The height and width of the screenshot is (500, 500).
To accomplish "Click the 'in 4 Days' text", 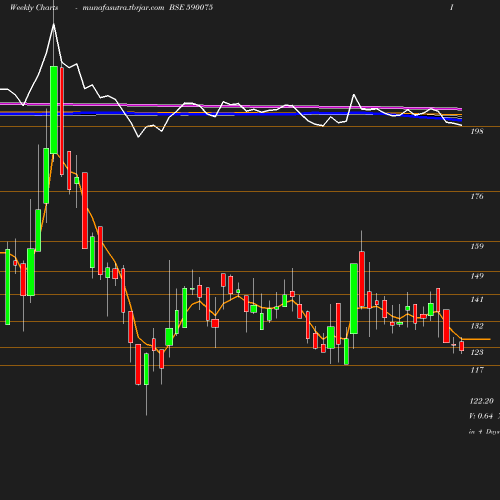I will tap(484, 432).
